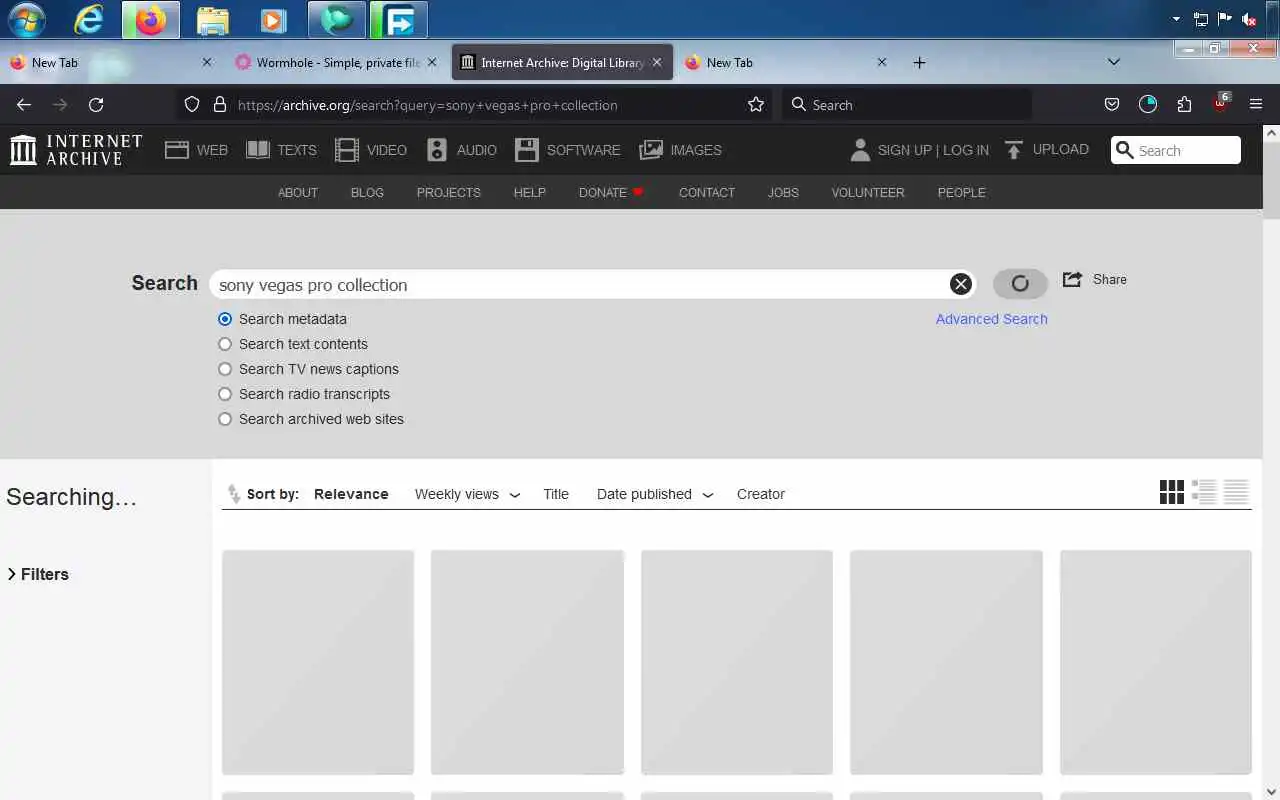Open the Pocket save icon
Viewport: 1280px width, 800px height.
[1112, 105]
